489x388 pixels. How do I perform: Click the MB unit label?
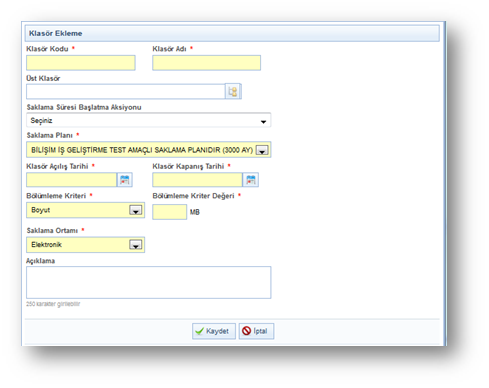point(195,212)
